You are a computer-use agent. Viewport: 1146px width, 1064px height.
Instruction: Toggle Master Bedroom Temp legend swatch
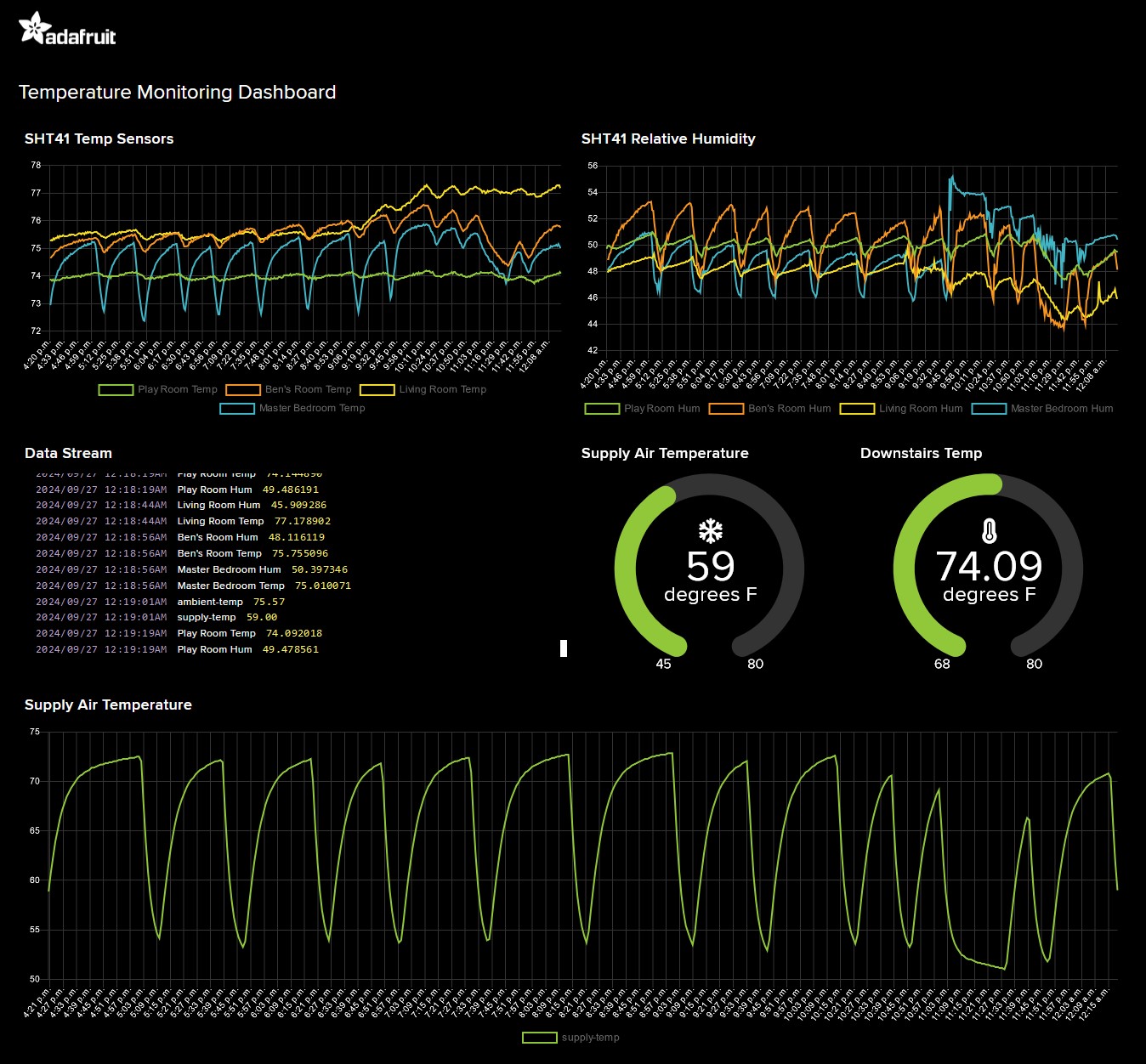(x=237, y=409)
